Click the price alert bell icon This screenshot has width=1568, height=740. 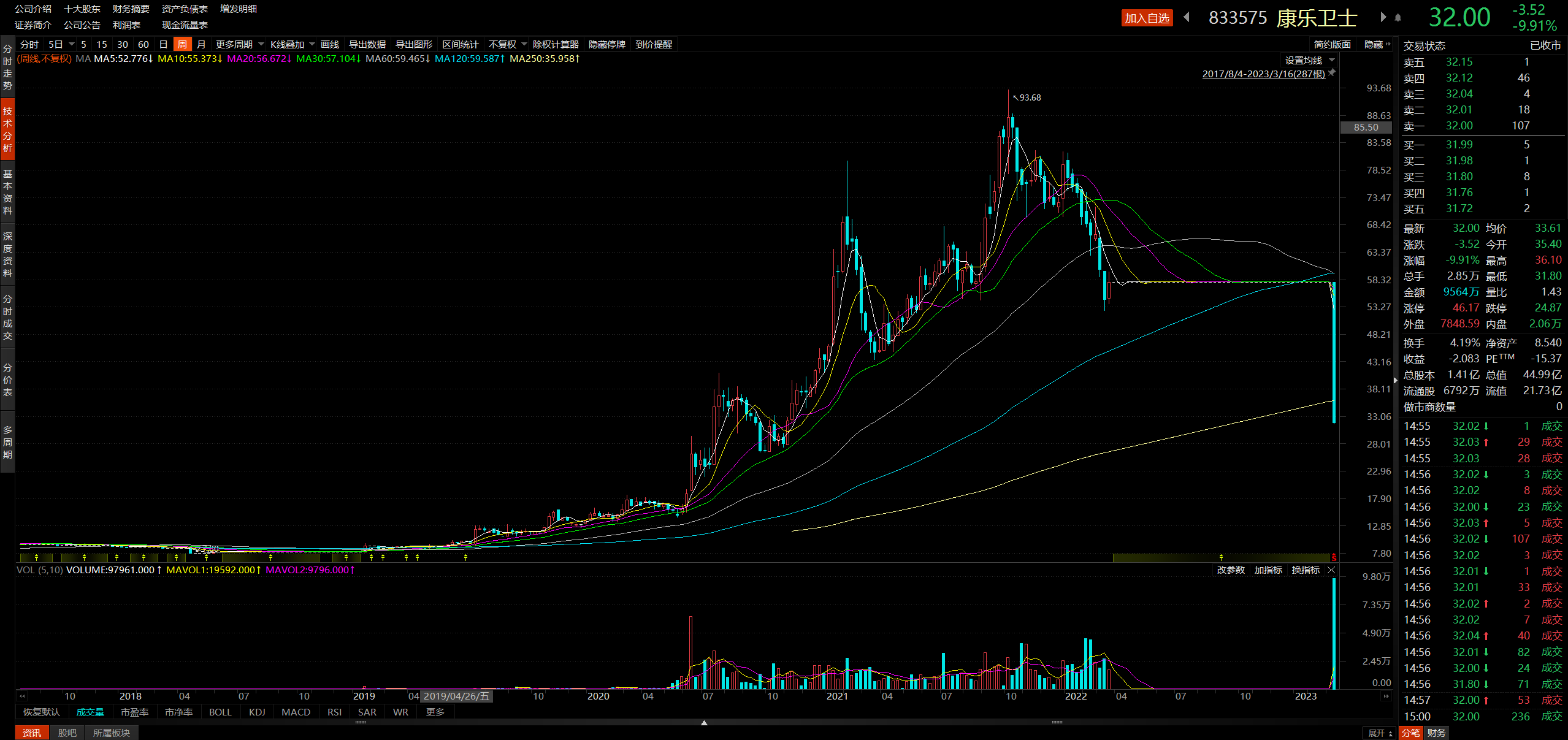click(x=1398, y=18)
